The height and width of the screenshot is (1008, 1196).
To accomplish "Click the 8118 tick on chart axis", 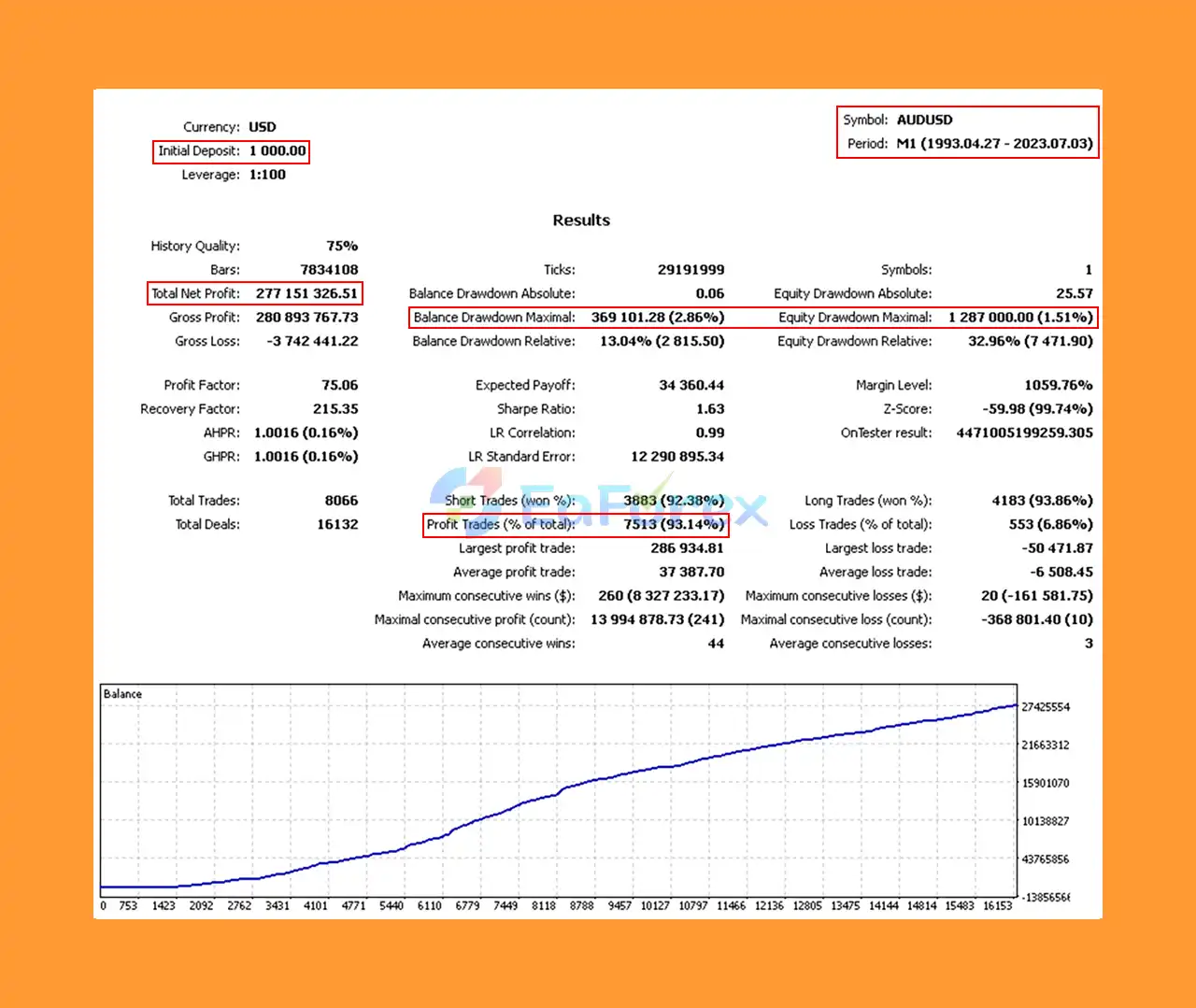I will [544, 905].
